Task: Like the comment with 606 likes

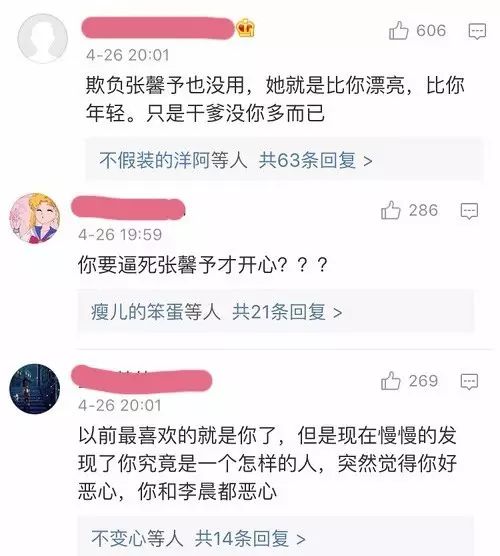Action: pyautogui.click(x=399, y=30)
